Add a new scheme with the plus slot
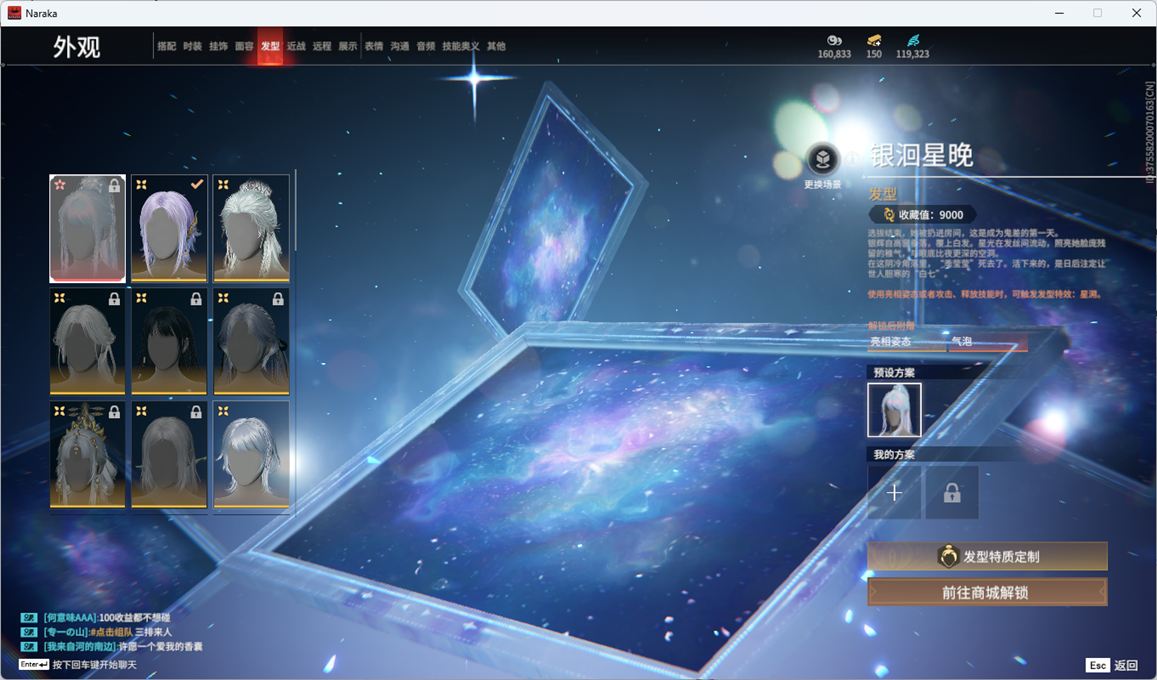The width and height of the screenshot is (1157, 680). tap(894, 492)
